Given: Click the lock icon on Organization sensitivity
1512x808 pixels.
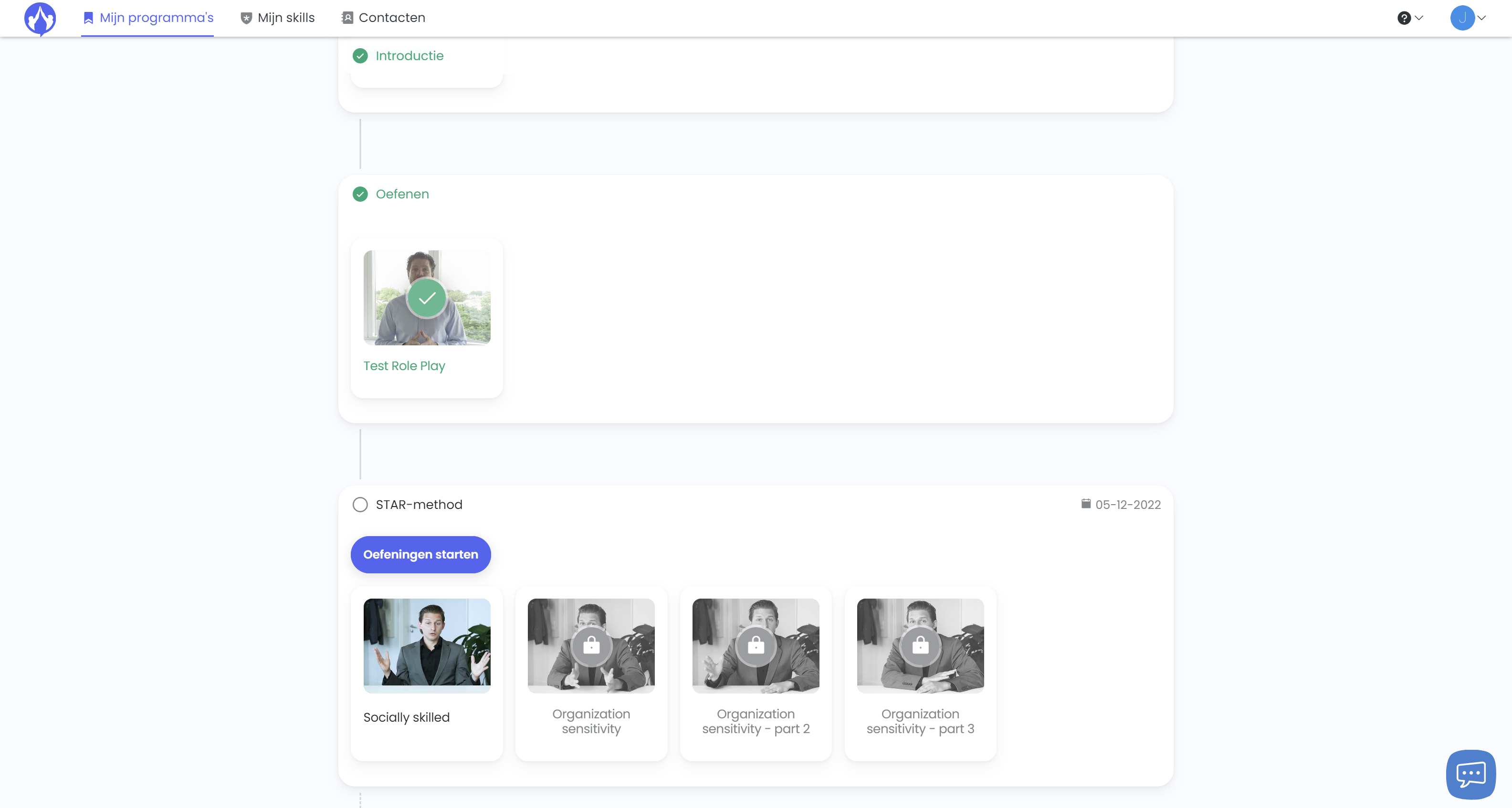Looking at the screenshot, I should point(591,645).
